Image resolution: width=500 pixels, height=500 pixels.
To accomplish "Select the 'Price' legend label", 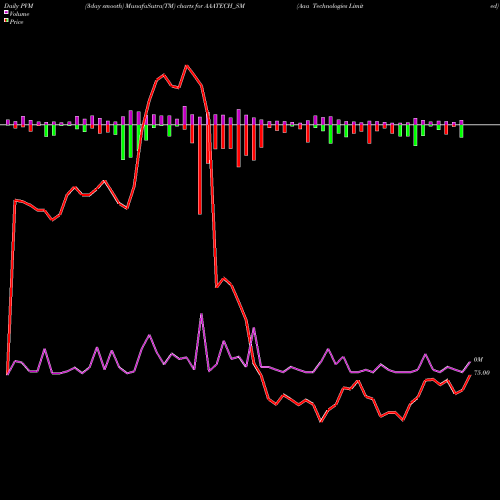I will pyautogui.click(x=16, y=22).
